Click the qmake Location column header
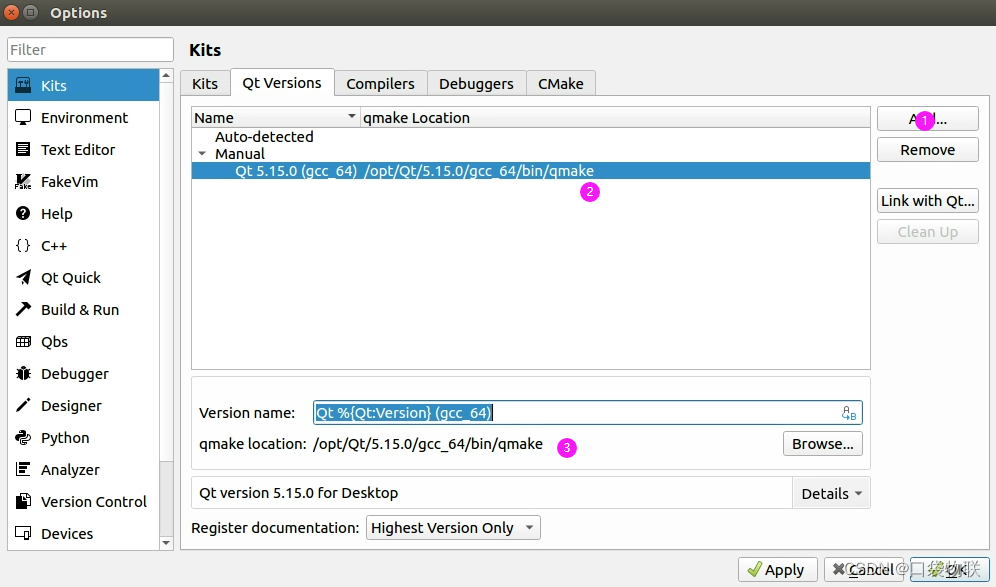The width and height of the screenshot is (996, 587). [x=615, y=118]
